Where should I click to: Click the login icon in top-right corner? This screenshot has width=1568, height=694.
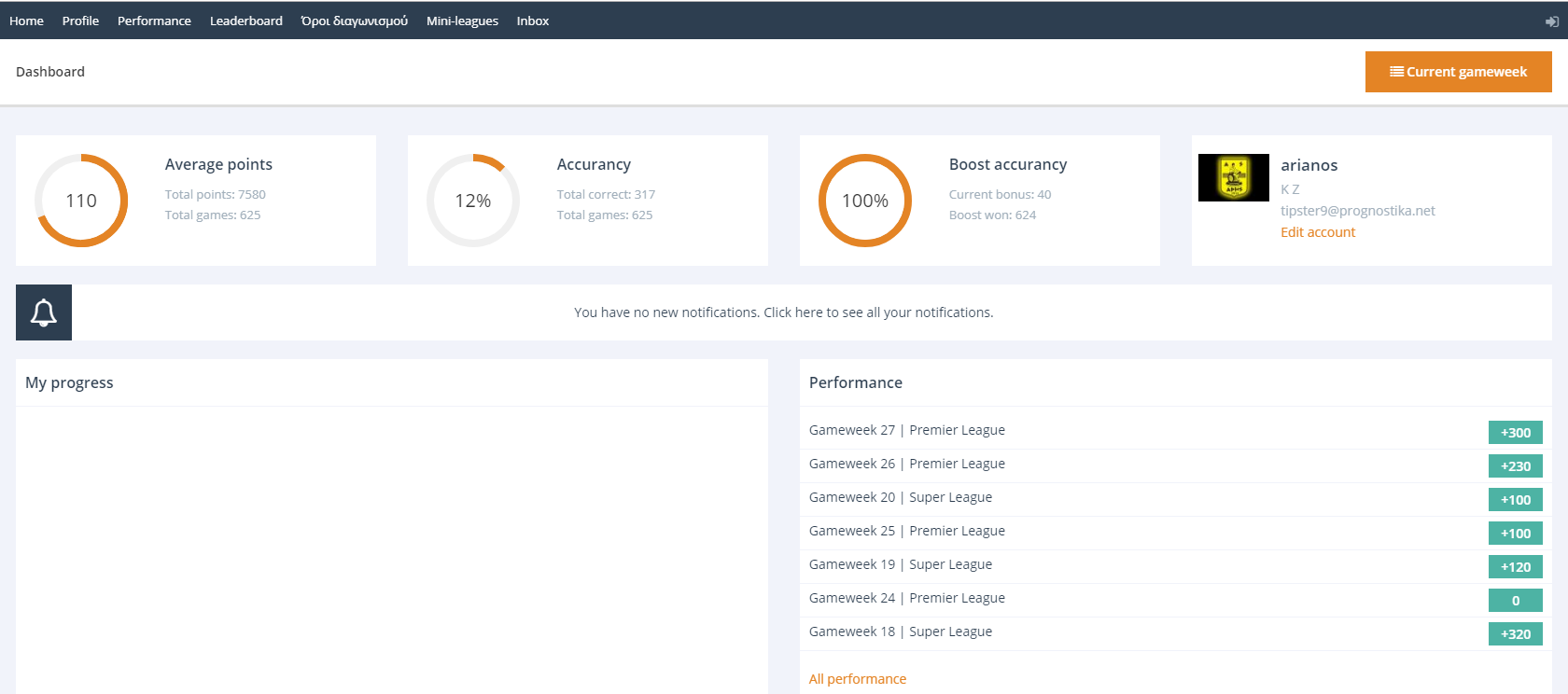1552,21
